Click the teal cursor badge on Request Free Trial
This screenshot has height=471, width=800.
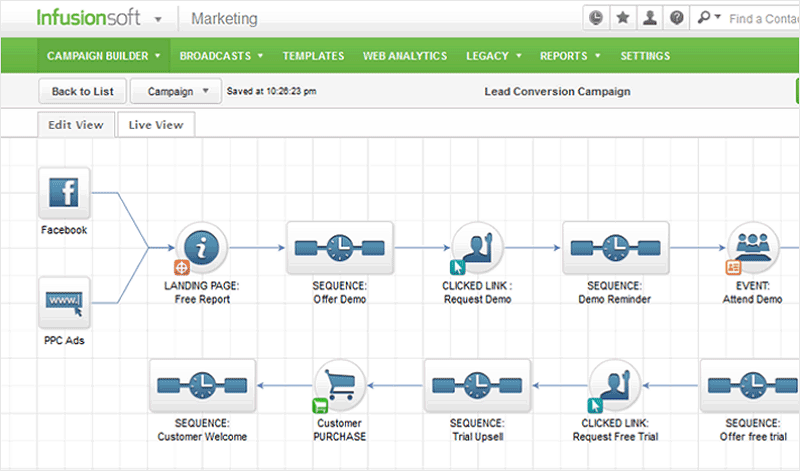[x=595, y=406]
